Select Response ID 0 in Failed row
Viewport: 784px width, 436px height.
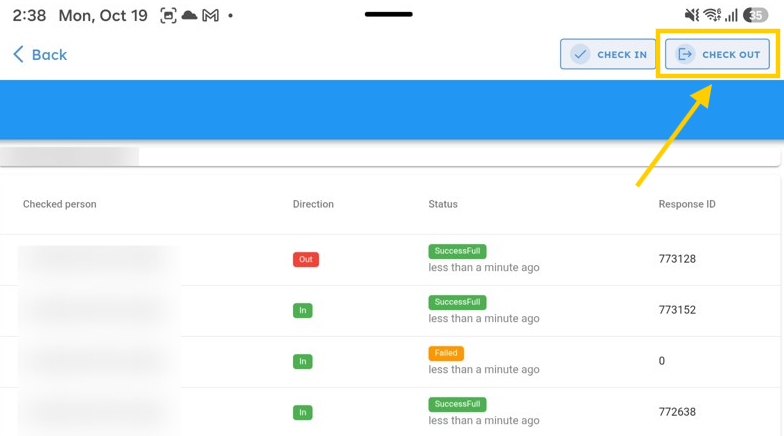(662, 361)
